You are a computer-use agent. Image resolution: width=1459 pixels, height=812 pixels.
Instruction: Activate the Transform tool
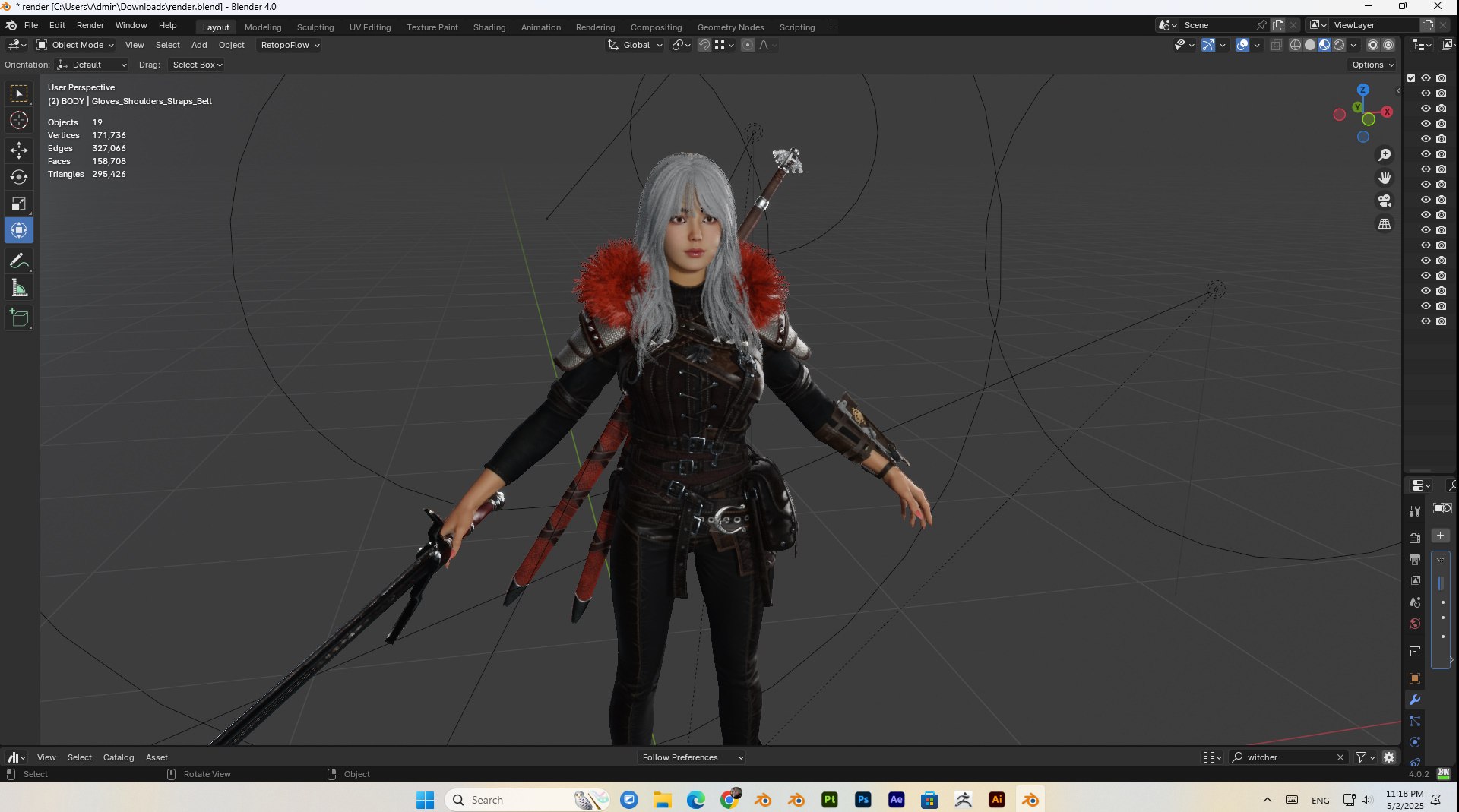click(x=19, y=230)
